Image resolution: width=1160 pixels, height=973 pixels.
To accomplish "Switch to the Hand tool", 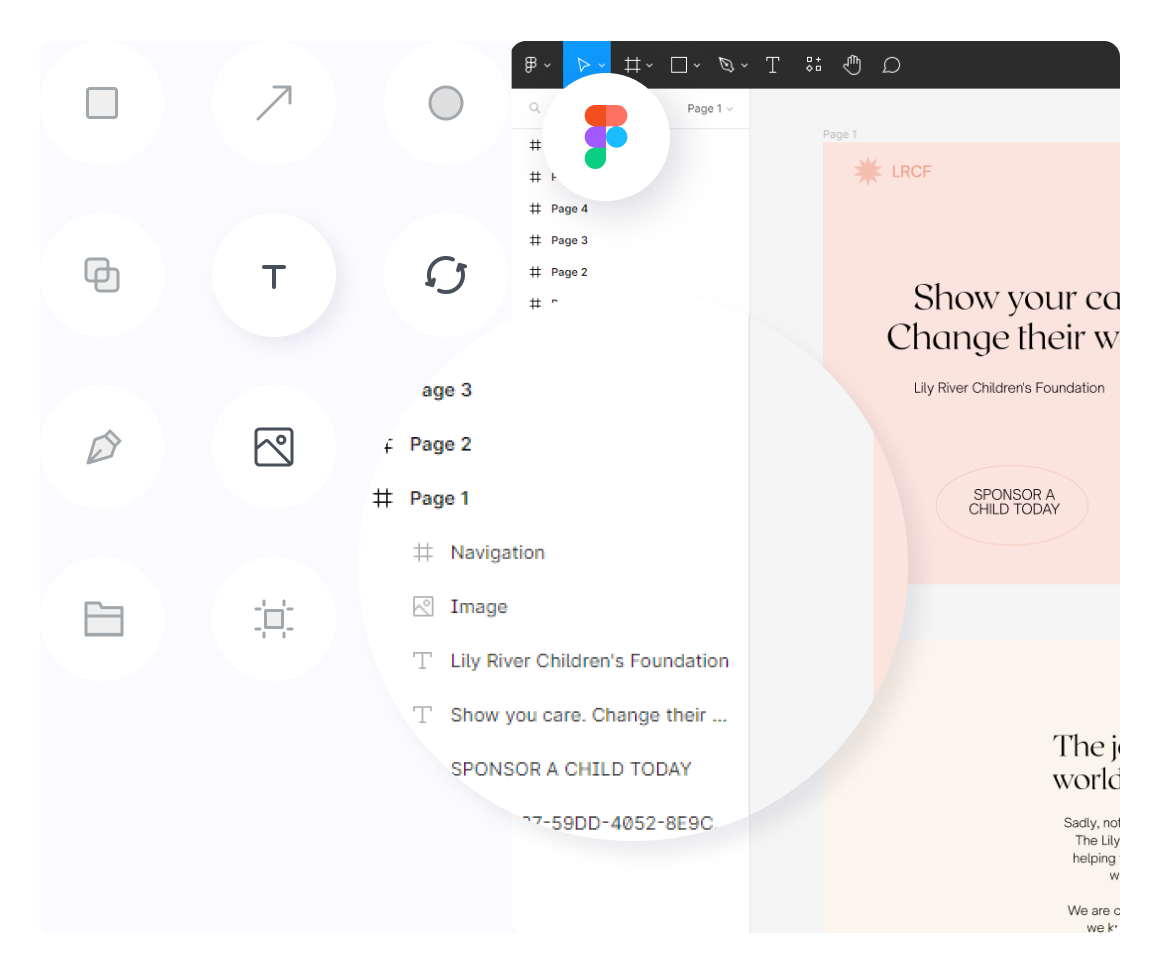I will point(852,65).
